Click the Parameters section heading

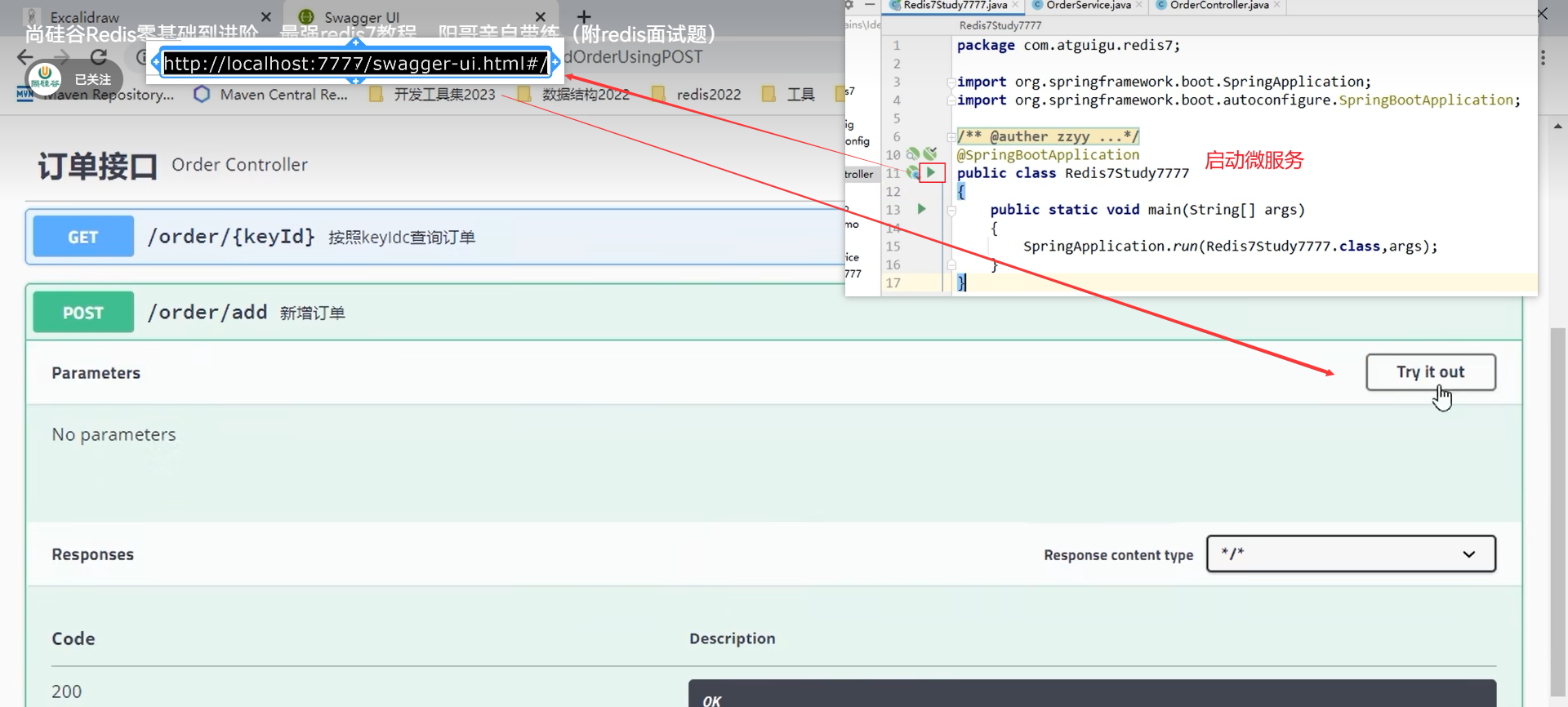click(96, 373)
